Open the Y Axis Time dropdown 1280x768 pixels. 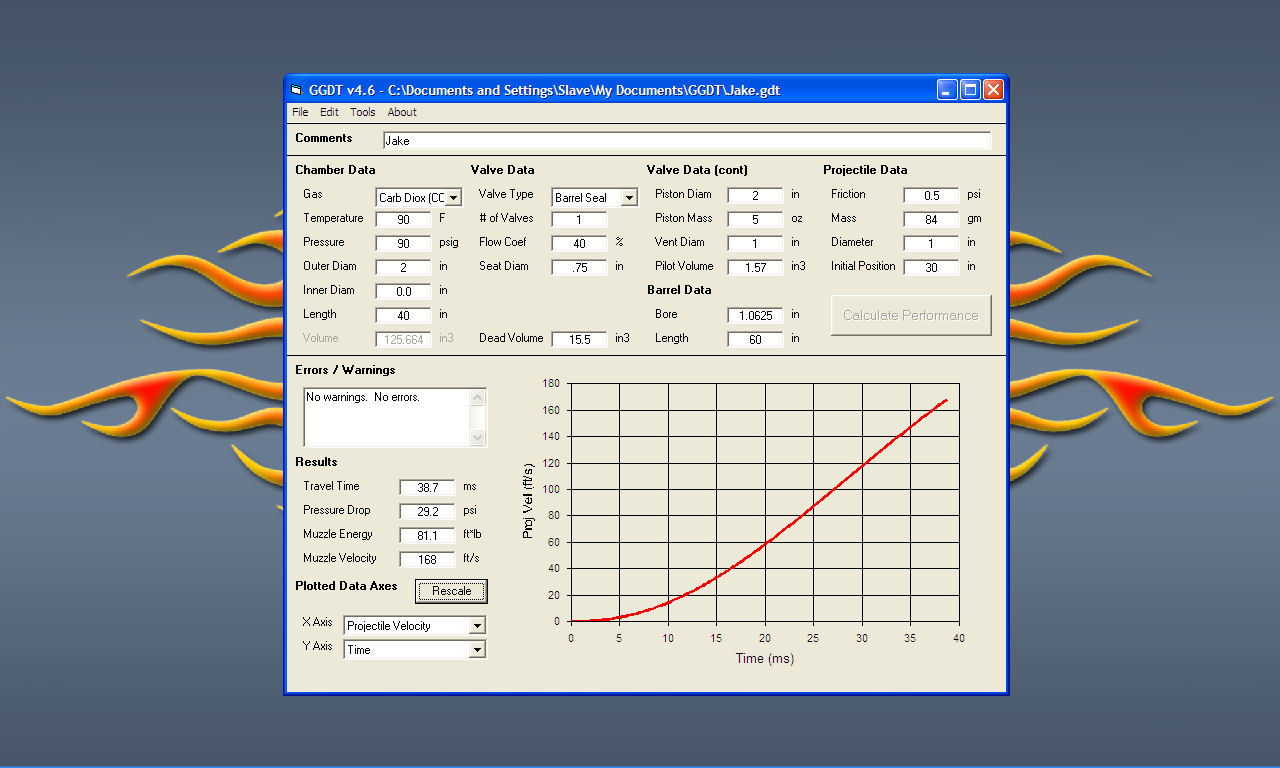477,650
